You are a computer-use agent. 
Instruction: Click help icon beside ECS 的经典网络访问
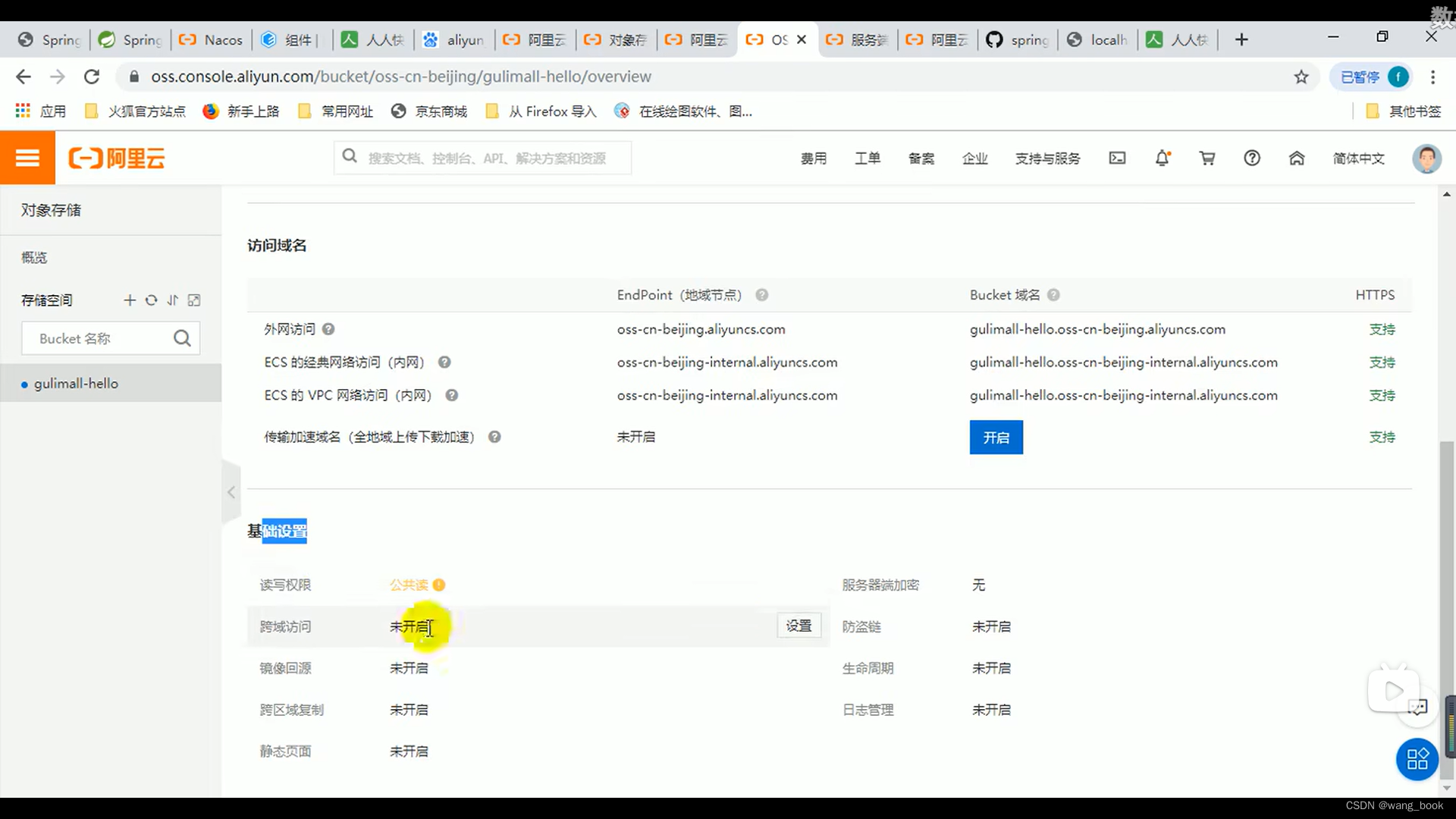tap(444, 362)
